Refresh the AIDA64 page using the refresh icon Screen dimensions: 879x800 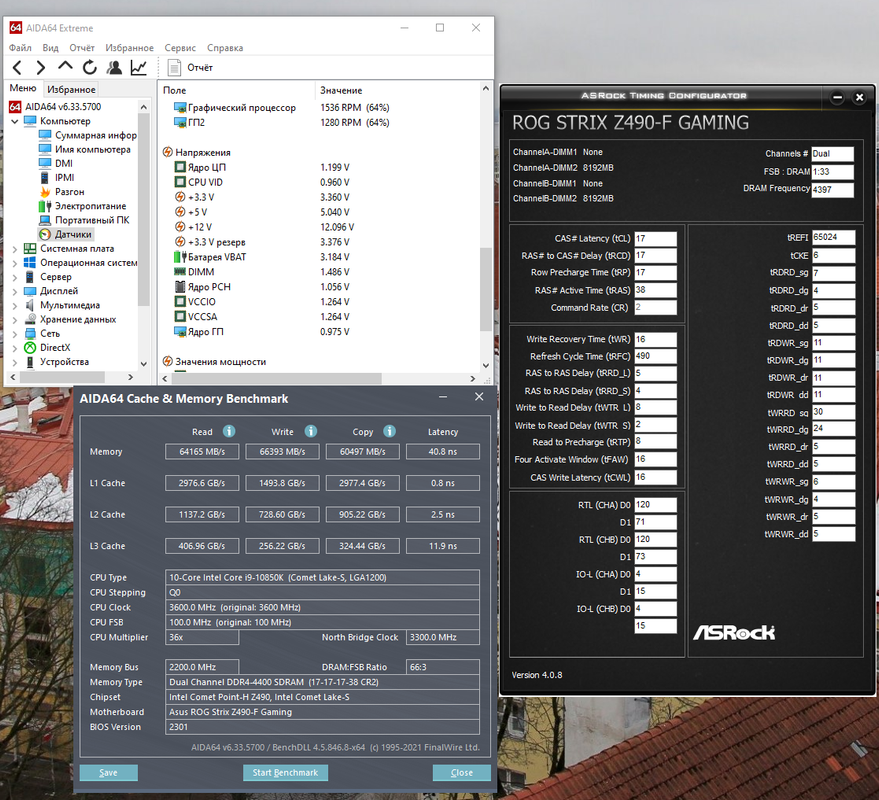click(90, 68)
